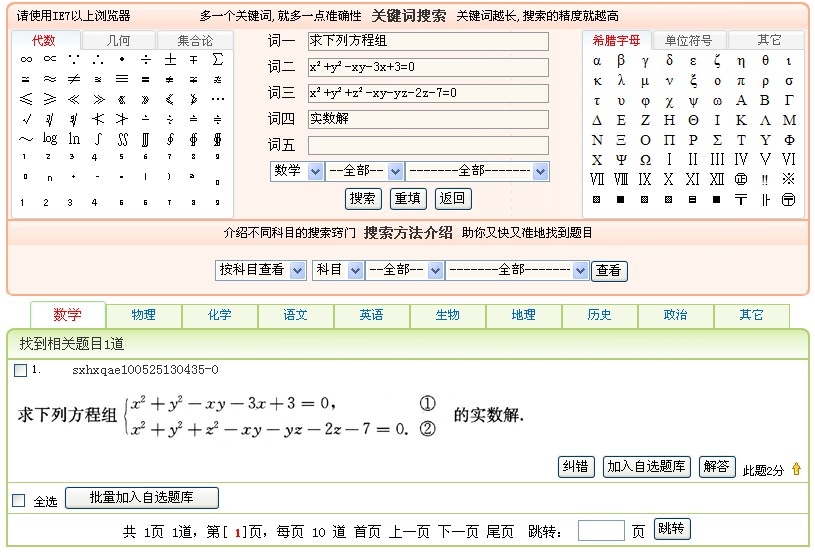Insert the Greek letter pi π
The height and width of the screenshot is (552, 815).
(741, 81)
